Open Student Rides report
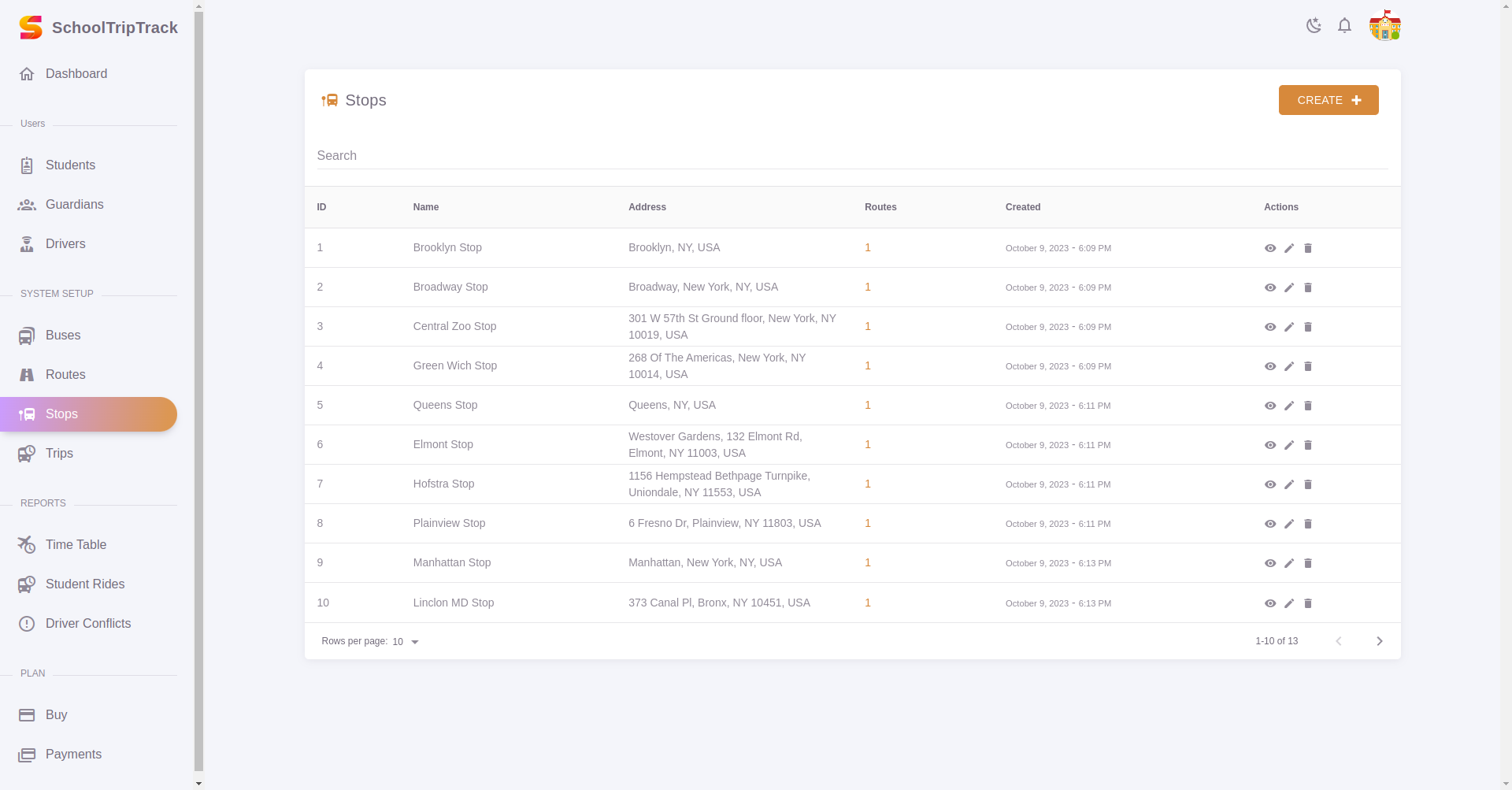This screenshot has width=1512, height=790. point(84,584)
